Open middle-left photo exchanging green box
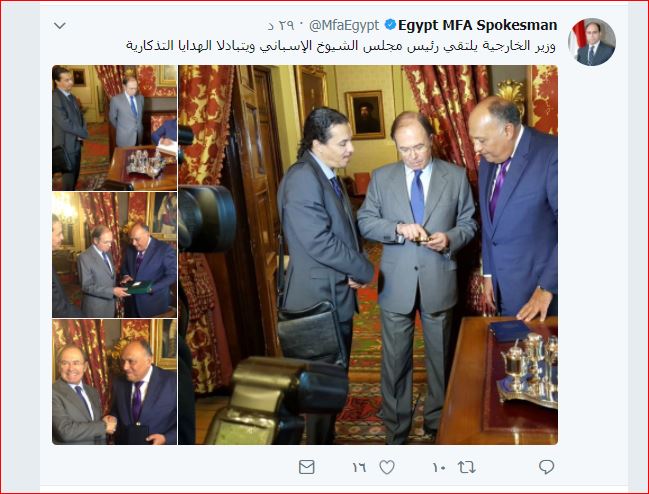This screenshot has width=649, height=494. [x=115, y=255]
